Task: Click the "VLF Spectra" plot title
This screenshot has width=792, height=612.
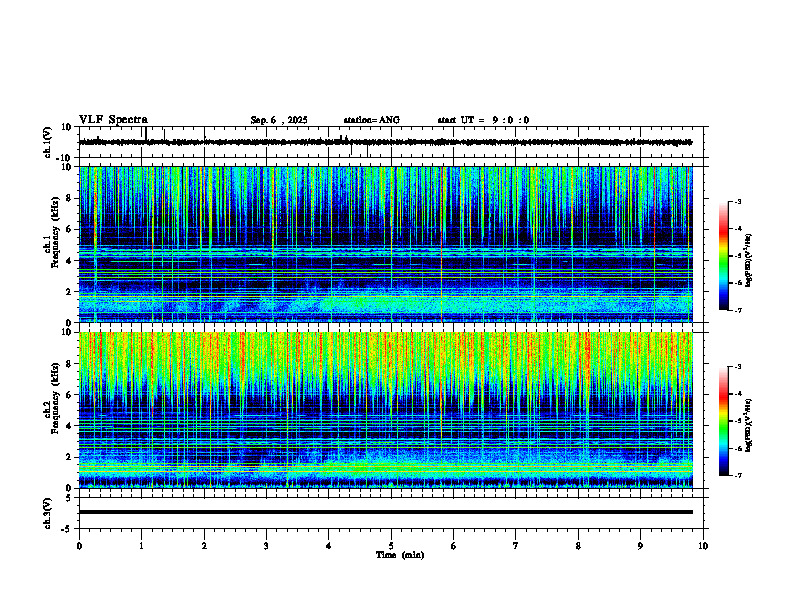Action: 113,120
